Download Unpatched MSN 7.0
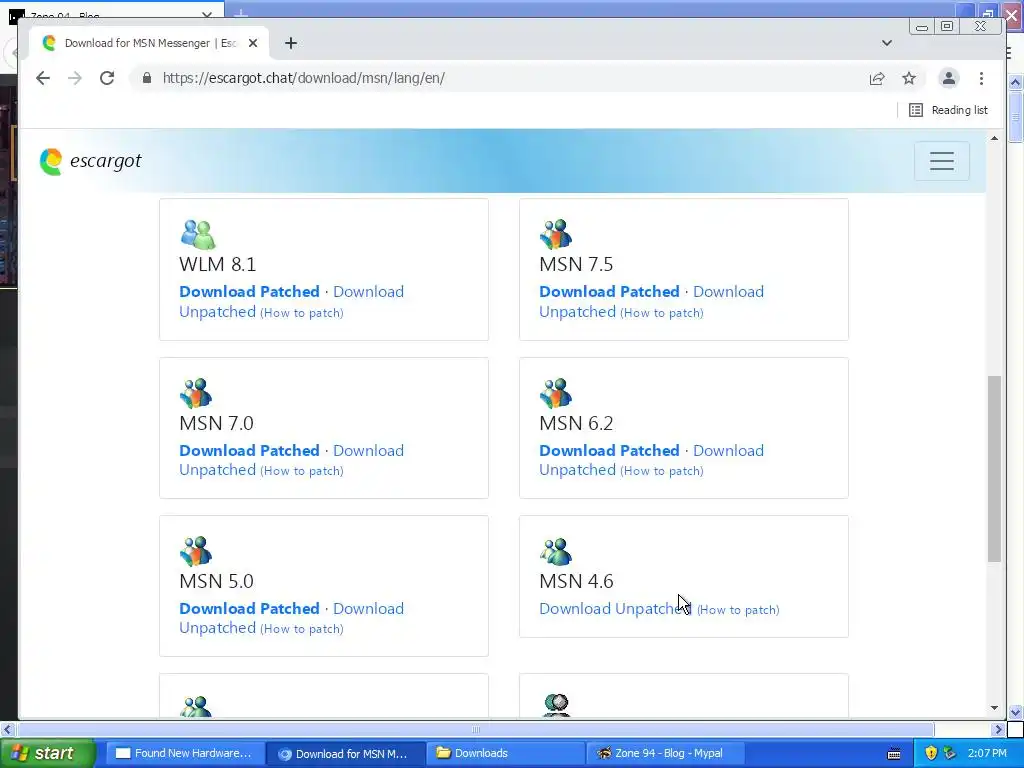This screenshot has height=768, width=1024. point(368,451)
